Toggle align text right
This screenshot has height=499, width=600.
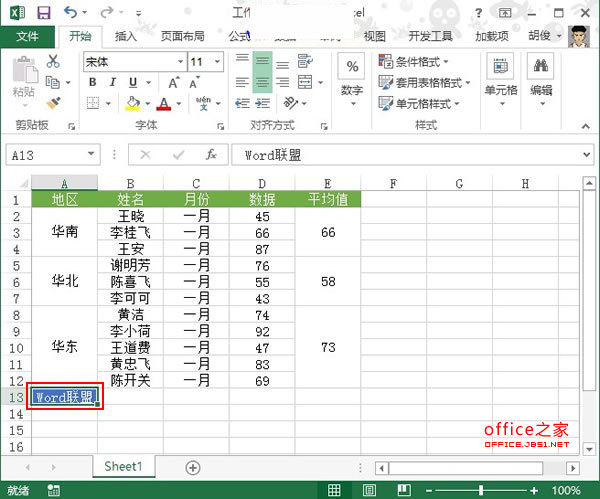pyautogui.click(x=283, y=82)
